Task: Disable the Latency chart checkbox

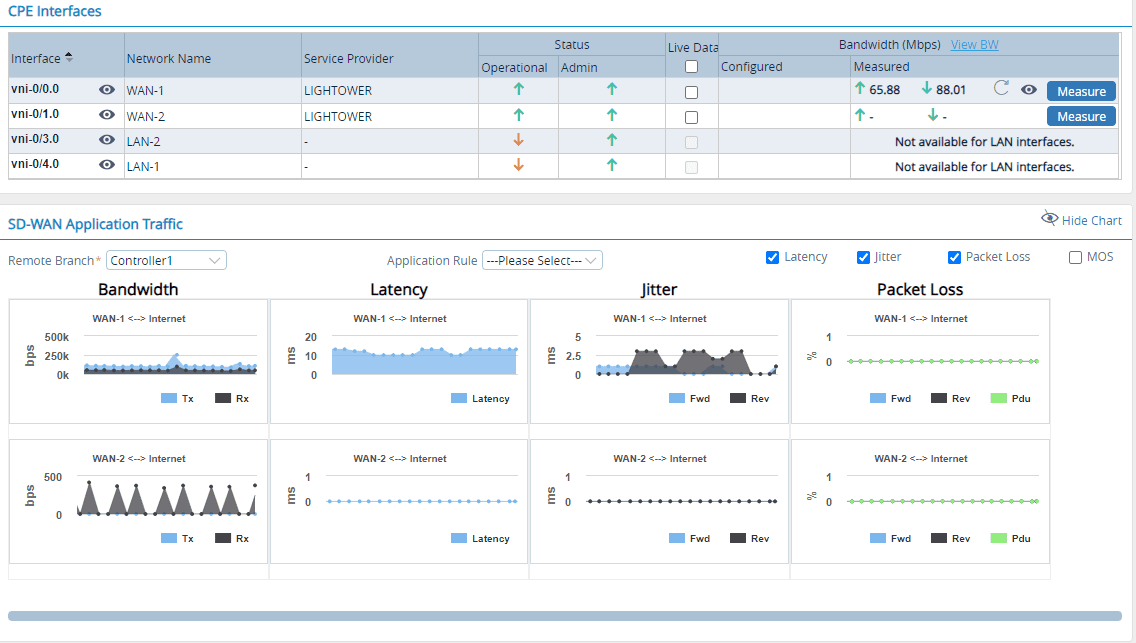Action: 773,257
